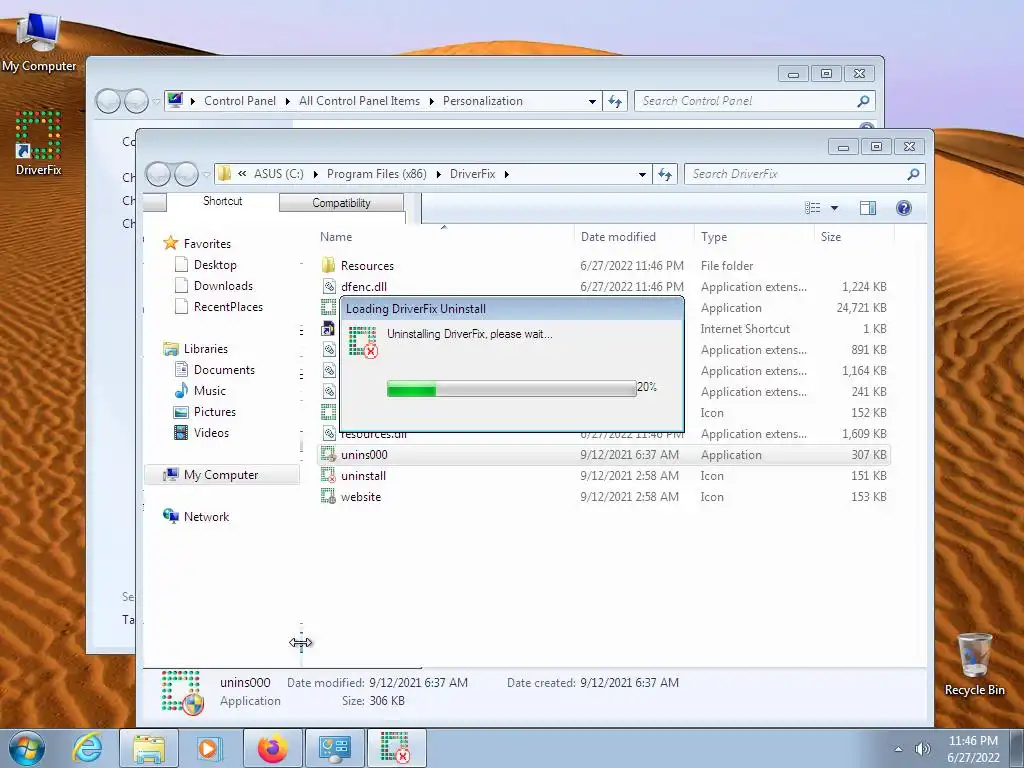Toggle the preview pane icon

point(868,208)
